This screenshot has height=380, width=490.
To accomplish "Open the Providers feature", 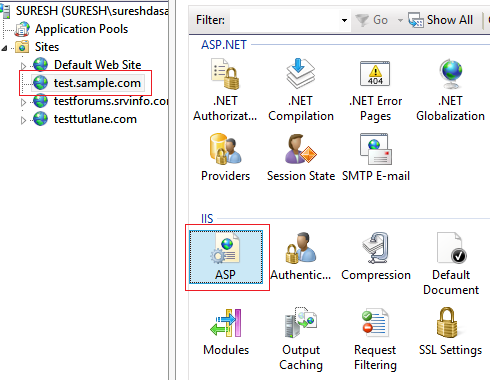I will click(225, 157).
